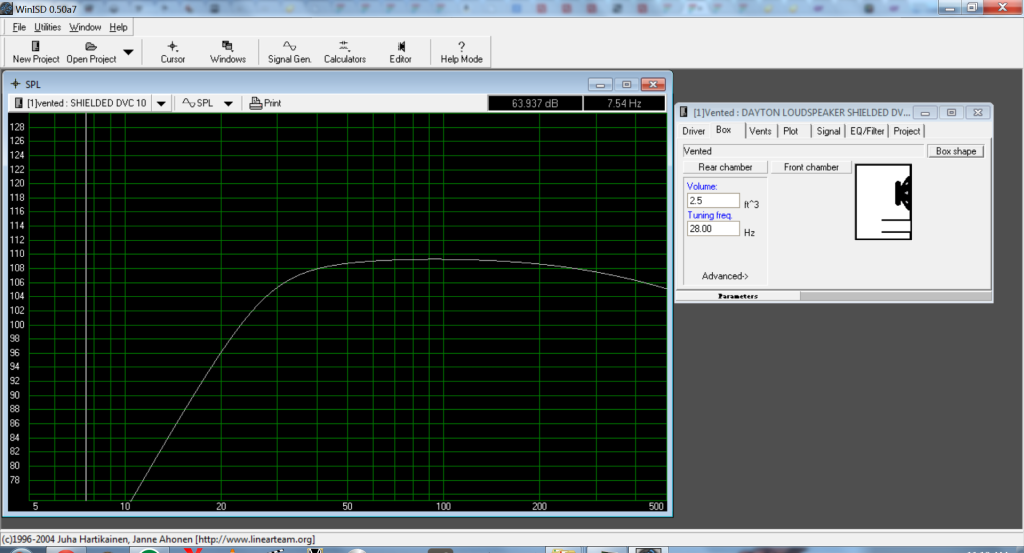The width and height of the screenshot is (1024, 553).
Task: Maximize the SPL graph window
Action: pos(626,84)
